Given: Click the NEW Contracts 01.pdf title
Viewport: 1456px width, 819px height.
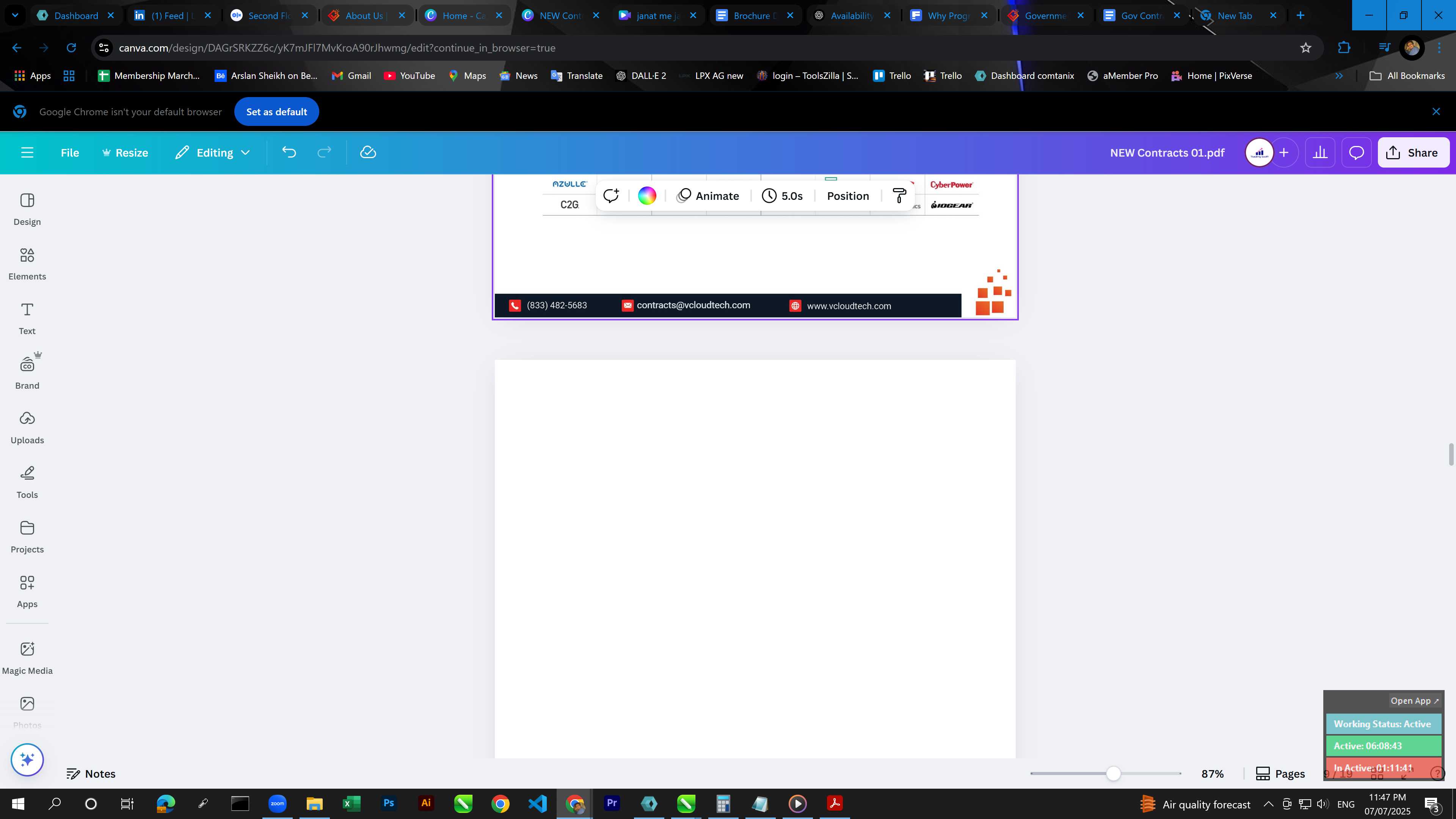Looking at the screenshot, I should click(1167, 152).
